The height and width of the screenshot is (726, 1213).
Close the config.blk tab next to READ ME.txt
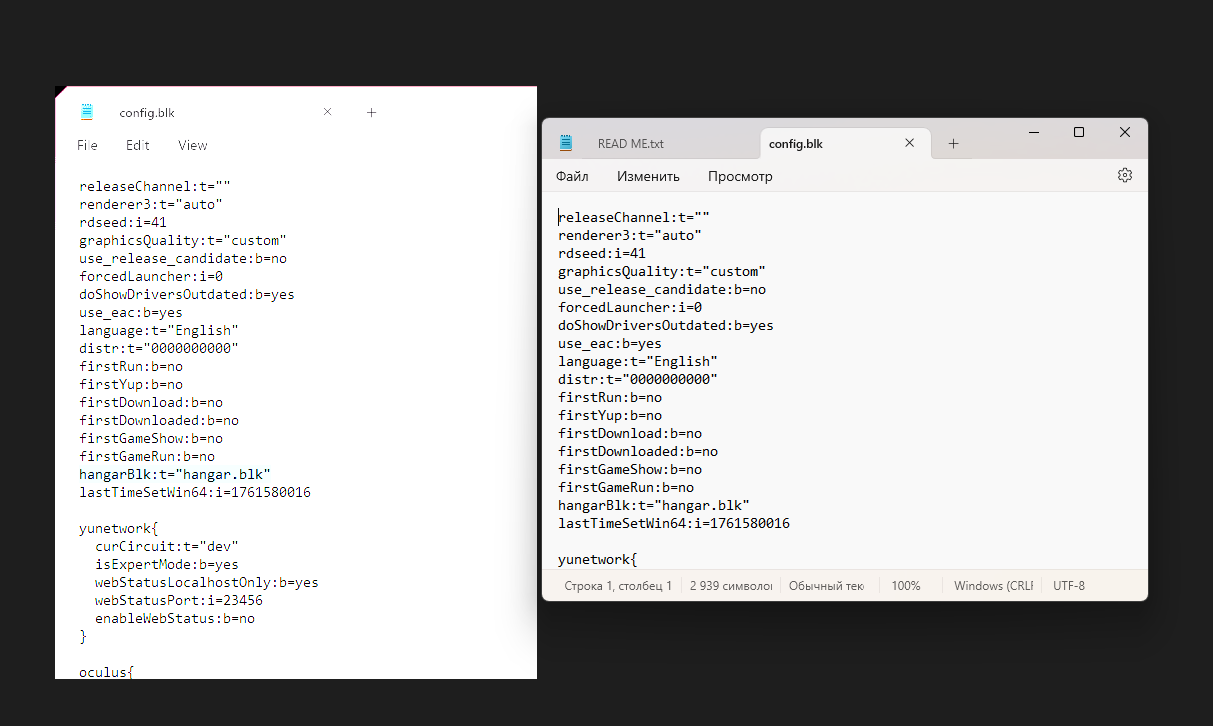[909, 143]
